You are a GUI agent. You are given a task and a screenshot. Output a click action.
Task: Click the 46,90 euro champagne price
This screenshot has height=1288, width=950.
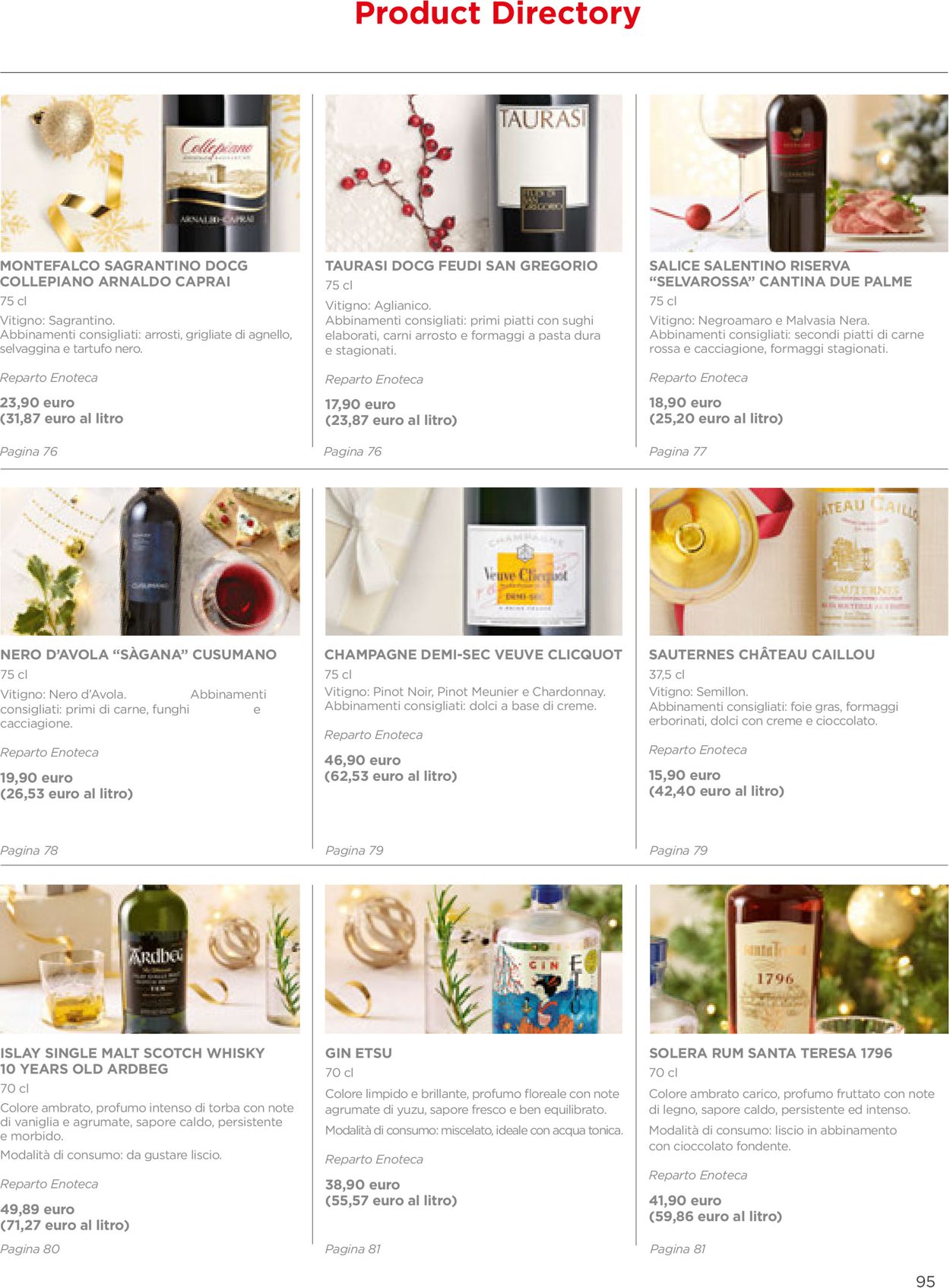pyautogui.click(x=363, y=760)
